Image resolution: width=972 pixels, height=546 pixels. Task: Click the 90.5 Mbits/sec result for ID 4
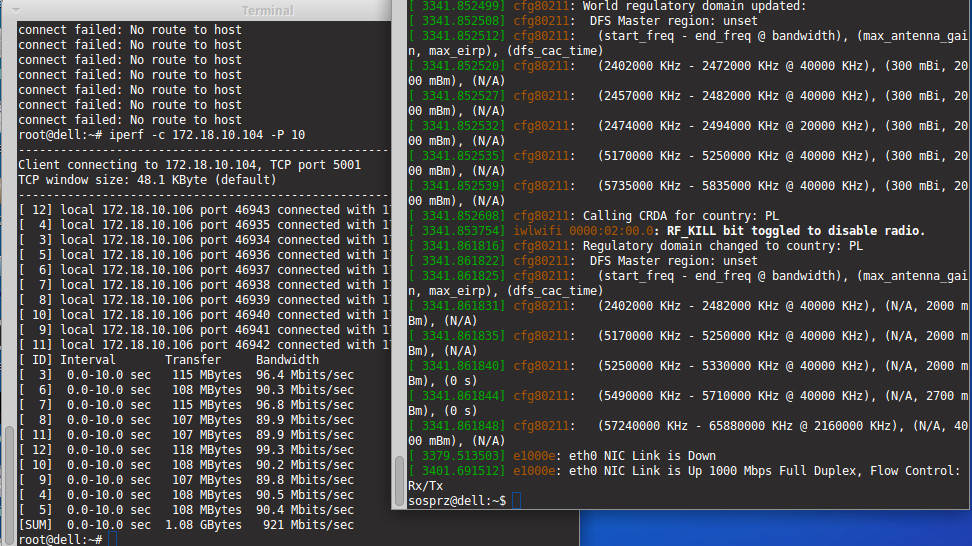tap(304, 495)
